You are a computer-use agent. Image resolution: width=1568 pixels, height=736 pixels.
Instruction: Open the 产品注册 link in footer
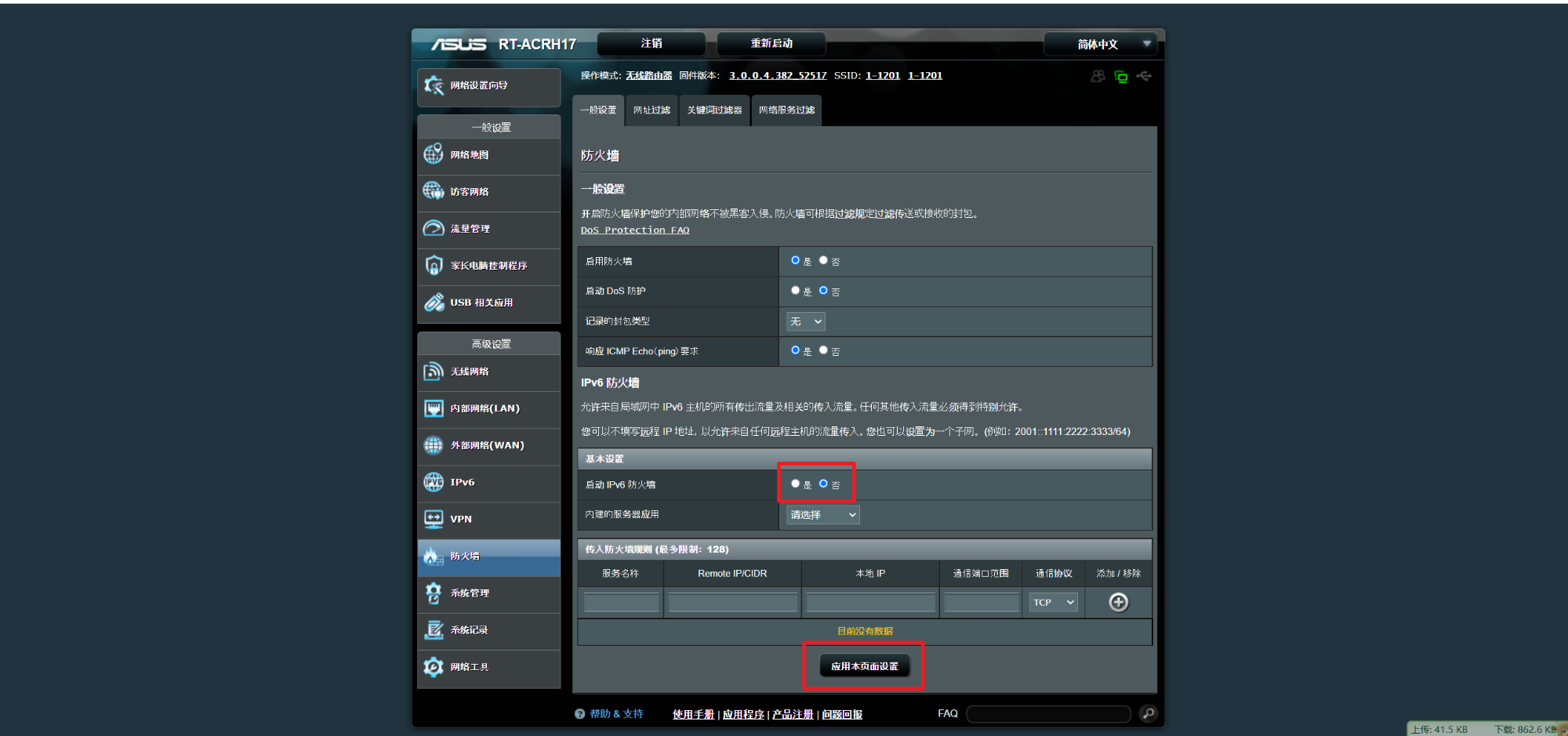pyautogui.click(x=793, y=714)
